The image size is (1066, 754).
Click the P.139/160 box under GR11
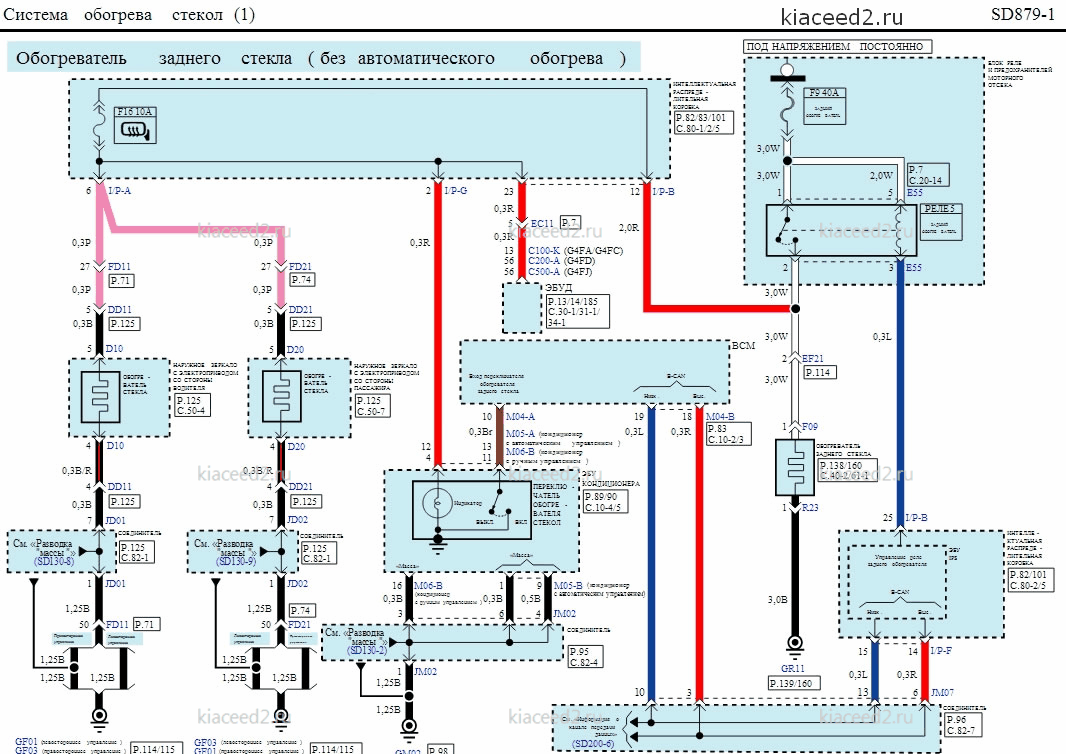click(x=793, y=683)
